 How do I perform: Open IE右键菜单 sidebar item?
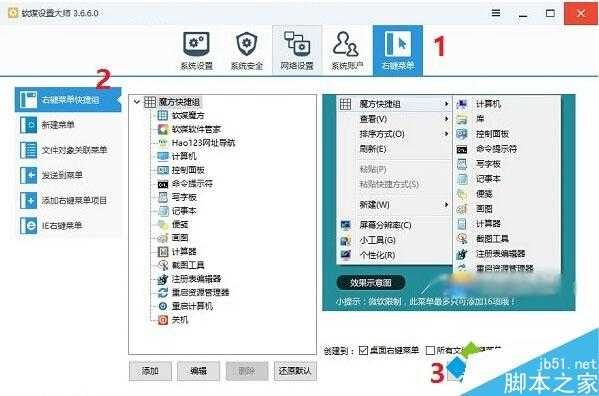coord(68,226)
